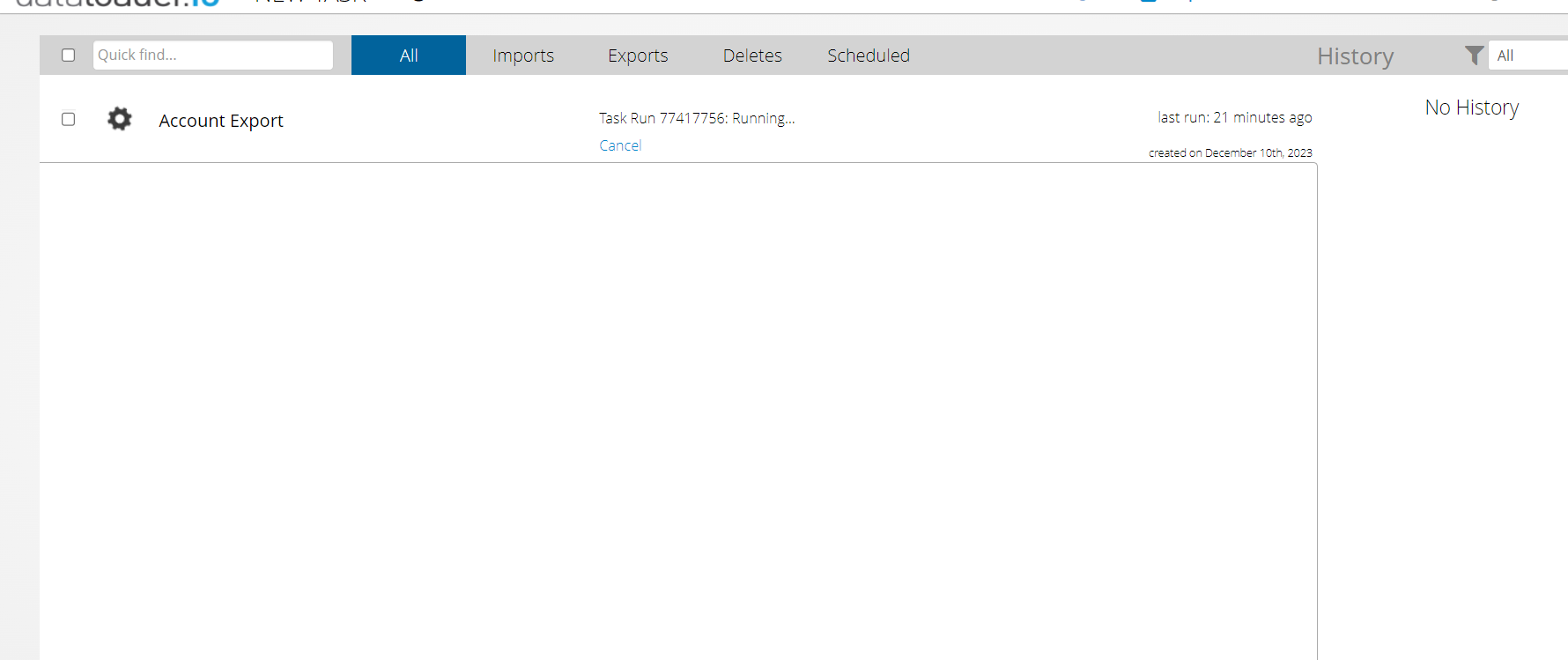Viewport: 1568px width, 660px height.
Task: Open the Scheduled tab
Action: point(868,56)
